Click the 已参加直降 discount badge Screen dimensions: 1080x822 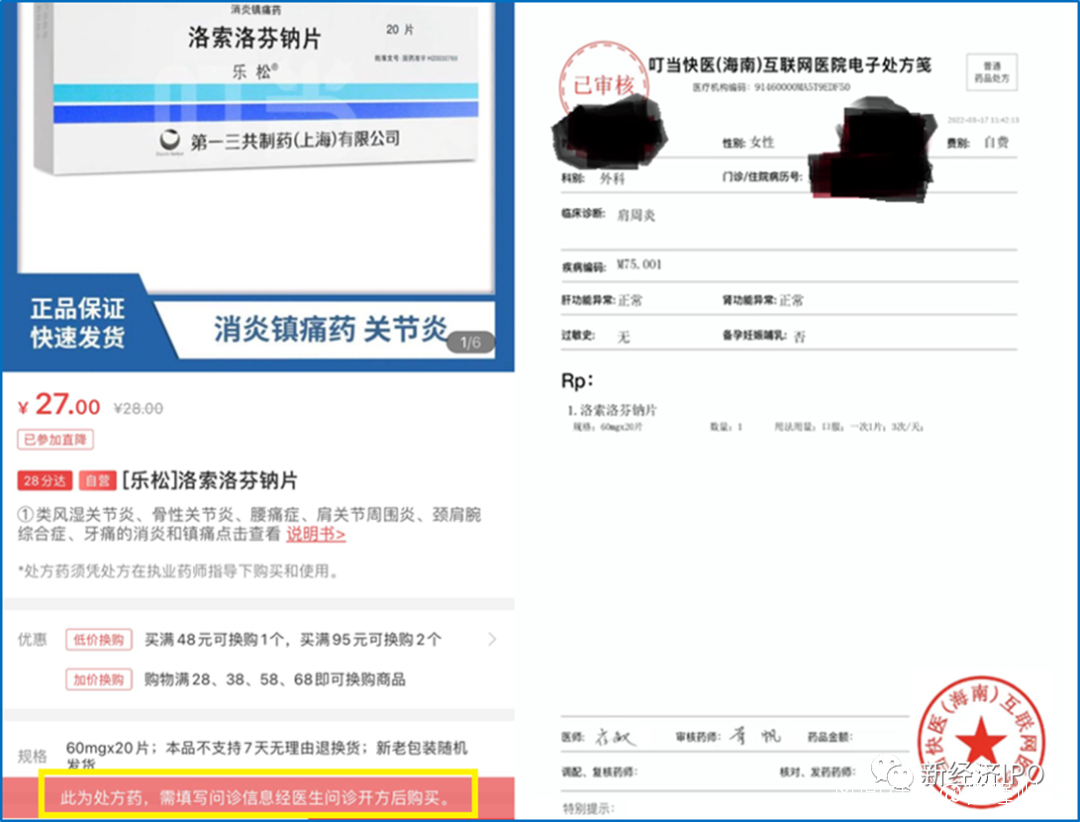[x=55, y=440]
